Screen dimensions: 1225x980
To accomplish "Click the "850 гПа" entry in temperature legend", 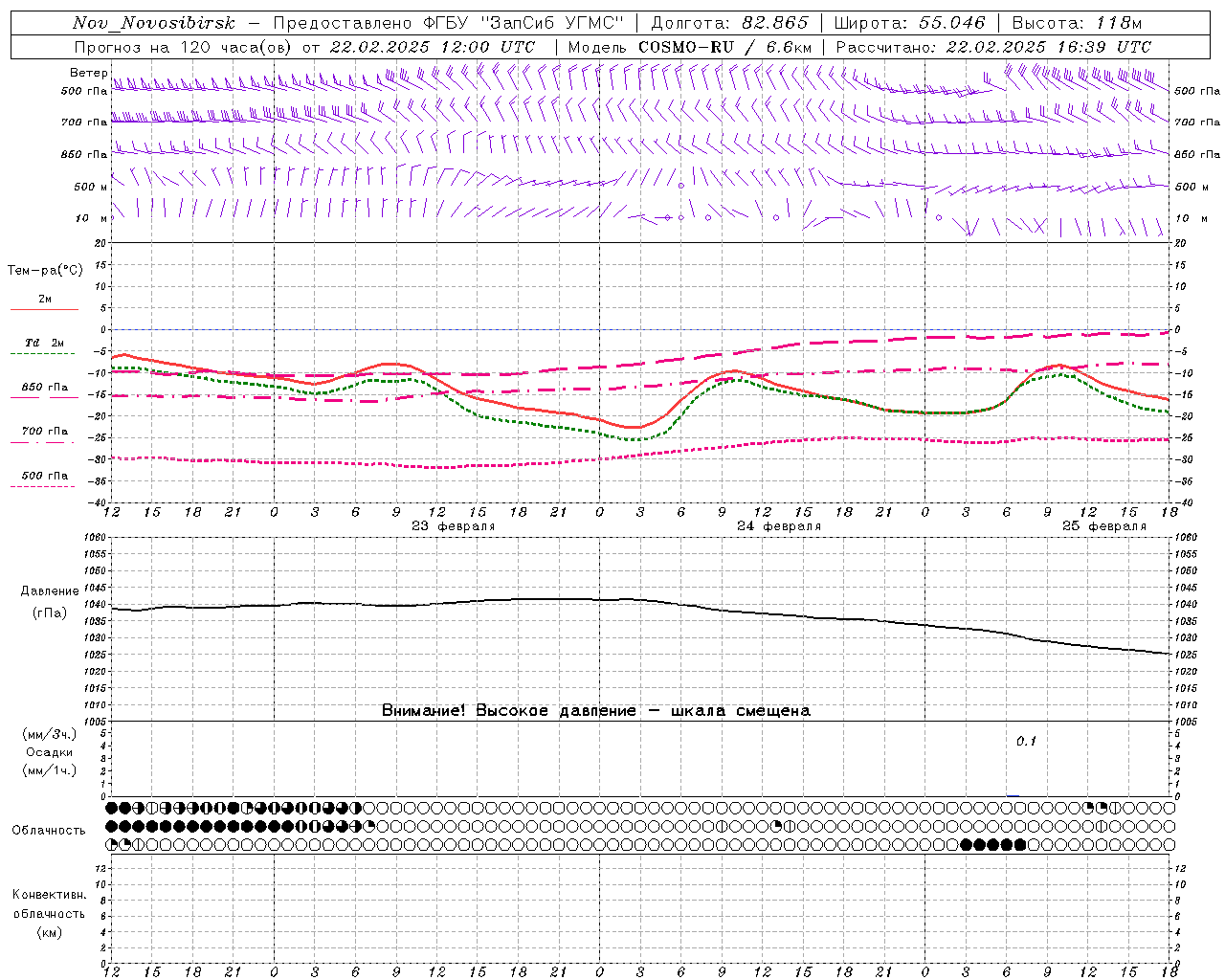I will [x=45, y=388].
